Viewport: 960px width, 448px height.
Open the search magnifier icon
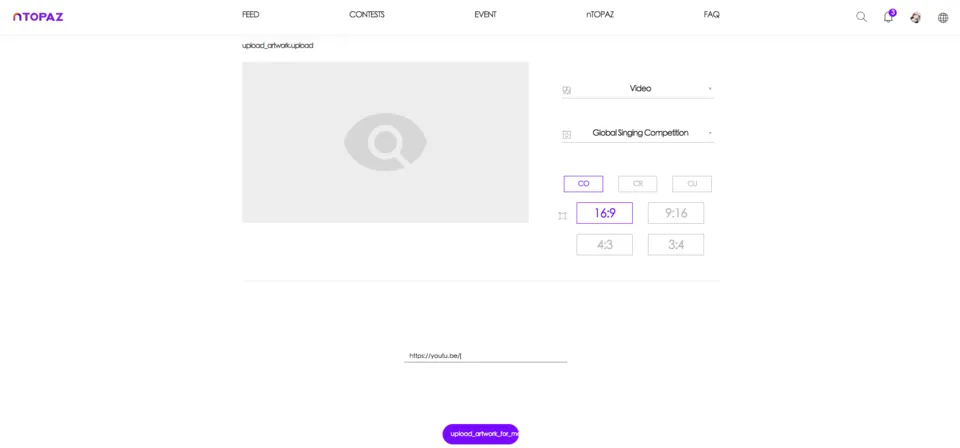[x=861, y=17]
